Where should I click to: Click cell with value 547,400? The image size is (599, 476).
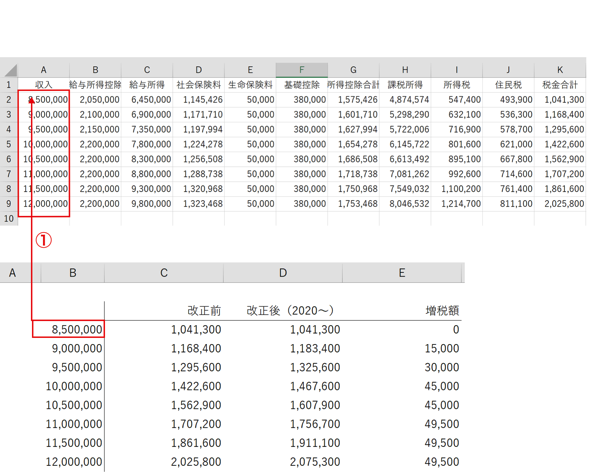(457, 100)
